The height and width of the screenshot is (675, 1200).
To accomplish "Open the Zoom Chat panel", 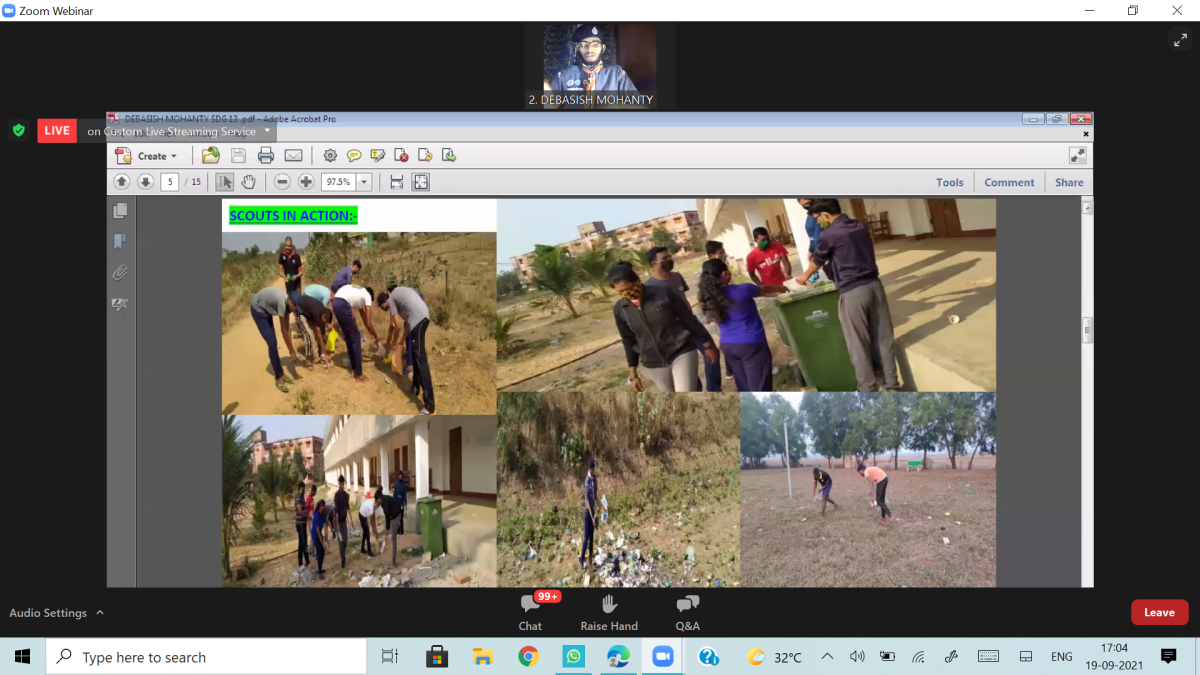I will [530, 611].
